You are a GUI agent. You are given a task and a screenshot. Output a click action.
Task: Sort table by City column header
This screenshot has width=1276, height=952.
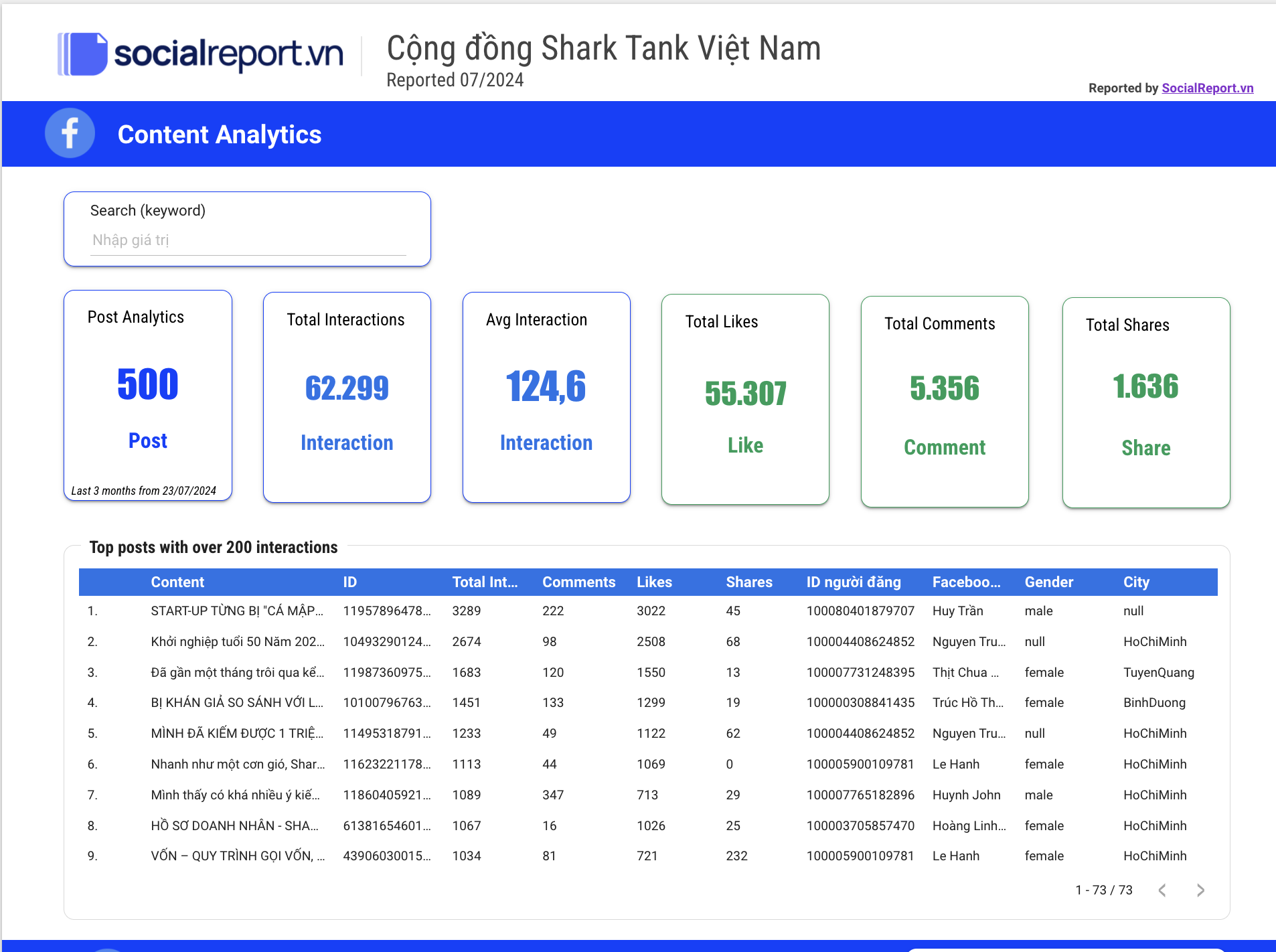coord(1136,582)
